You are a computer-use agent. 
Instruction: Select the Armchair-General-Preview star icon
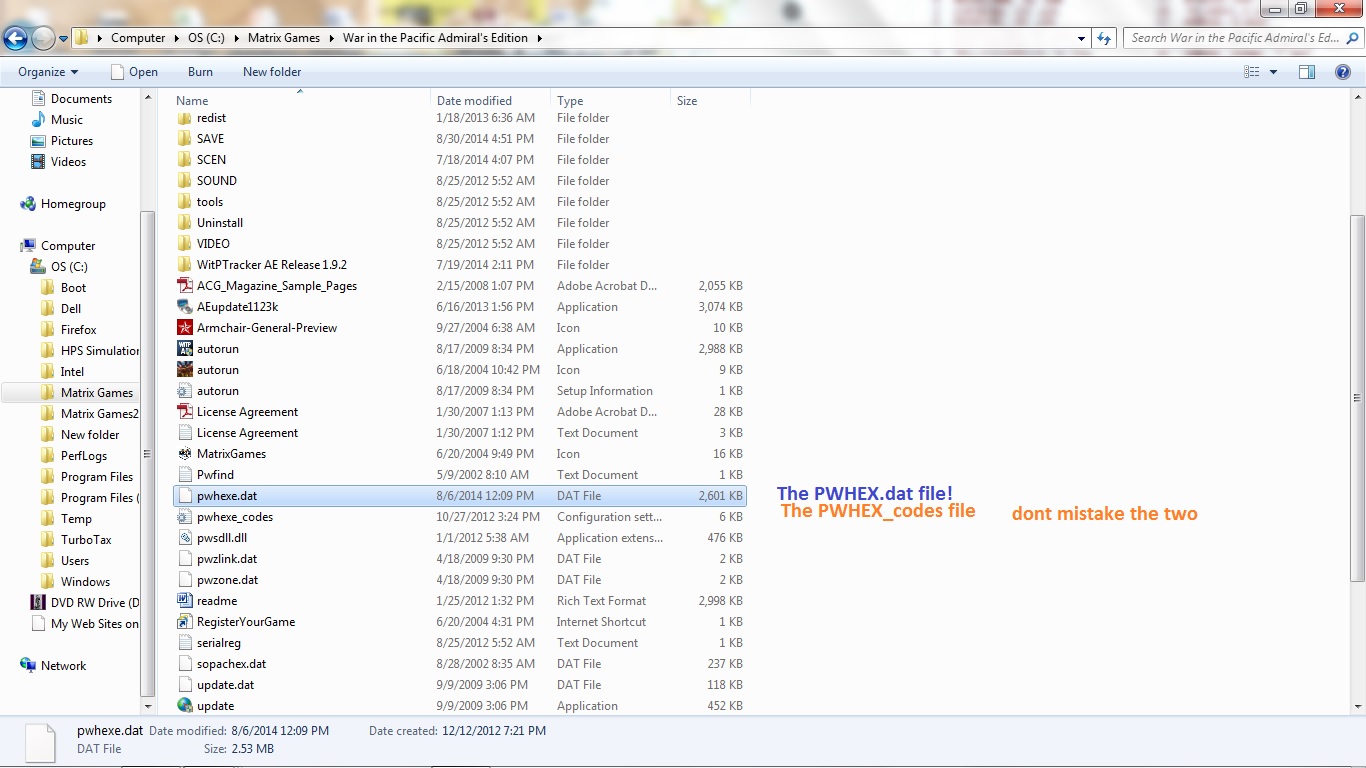pyautogui.click(x=184, y=328)
